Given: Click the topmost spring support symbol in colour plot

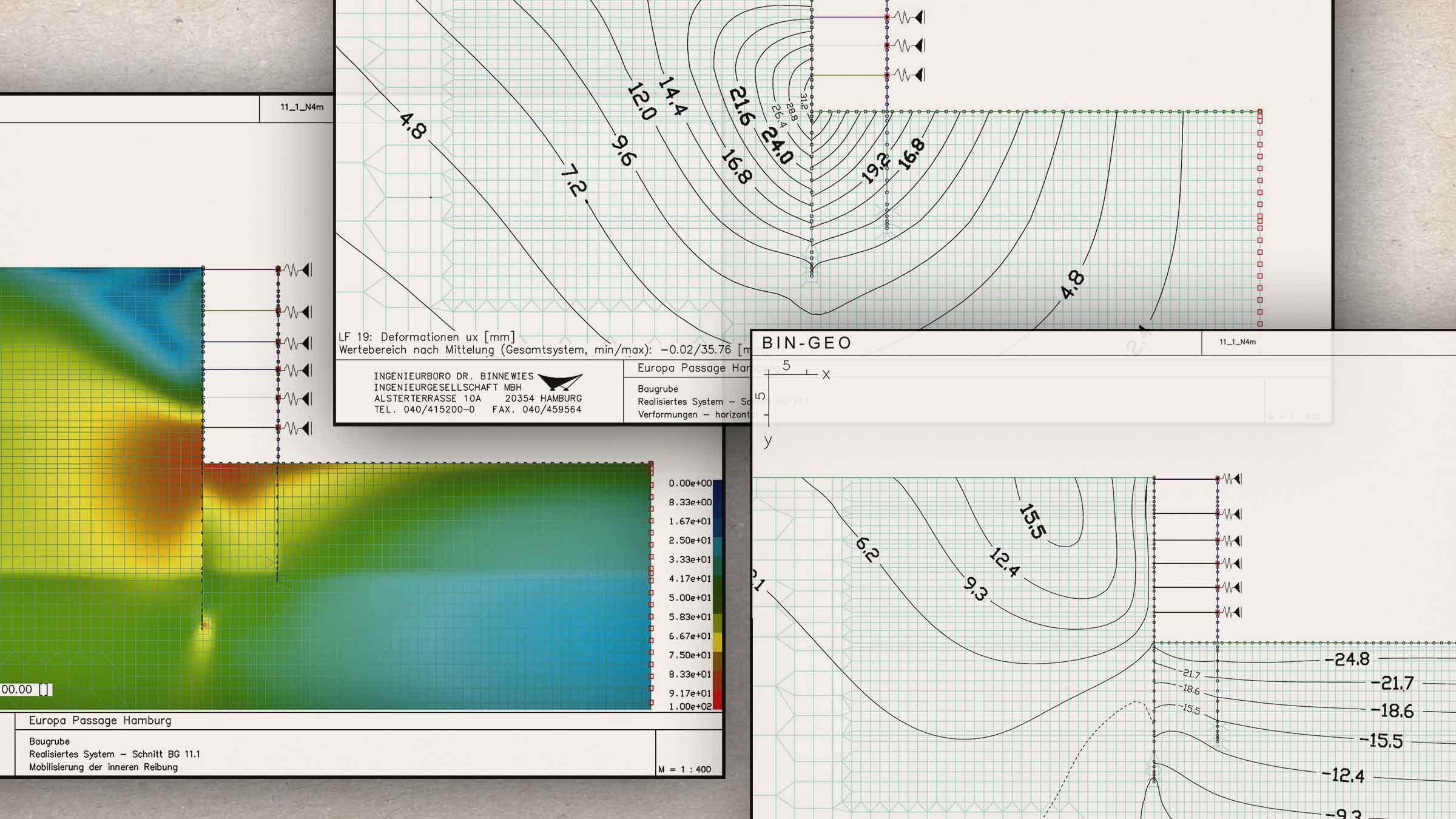Looking at the screenshot, I should click(298, 269).
